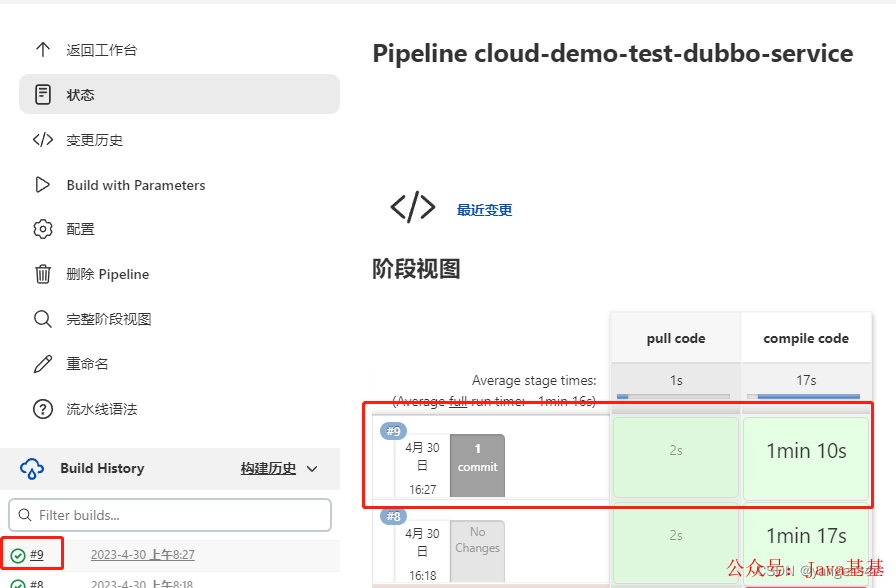Image resolution: width=896 pixels, height=588 pixels.
Task: Expand the build history trend chevron
Action: 312,469
